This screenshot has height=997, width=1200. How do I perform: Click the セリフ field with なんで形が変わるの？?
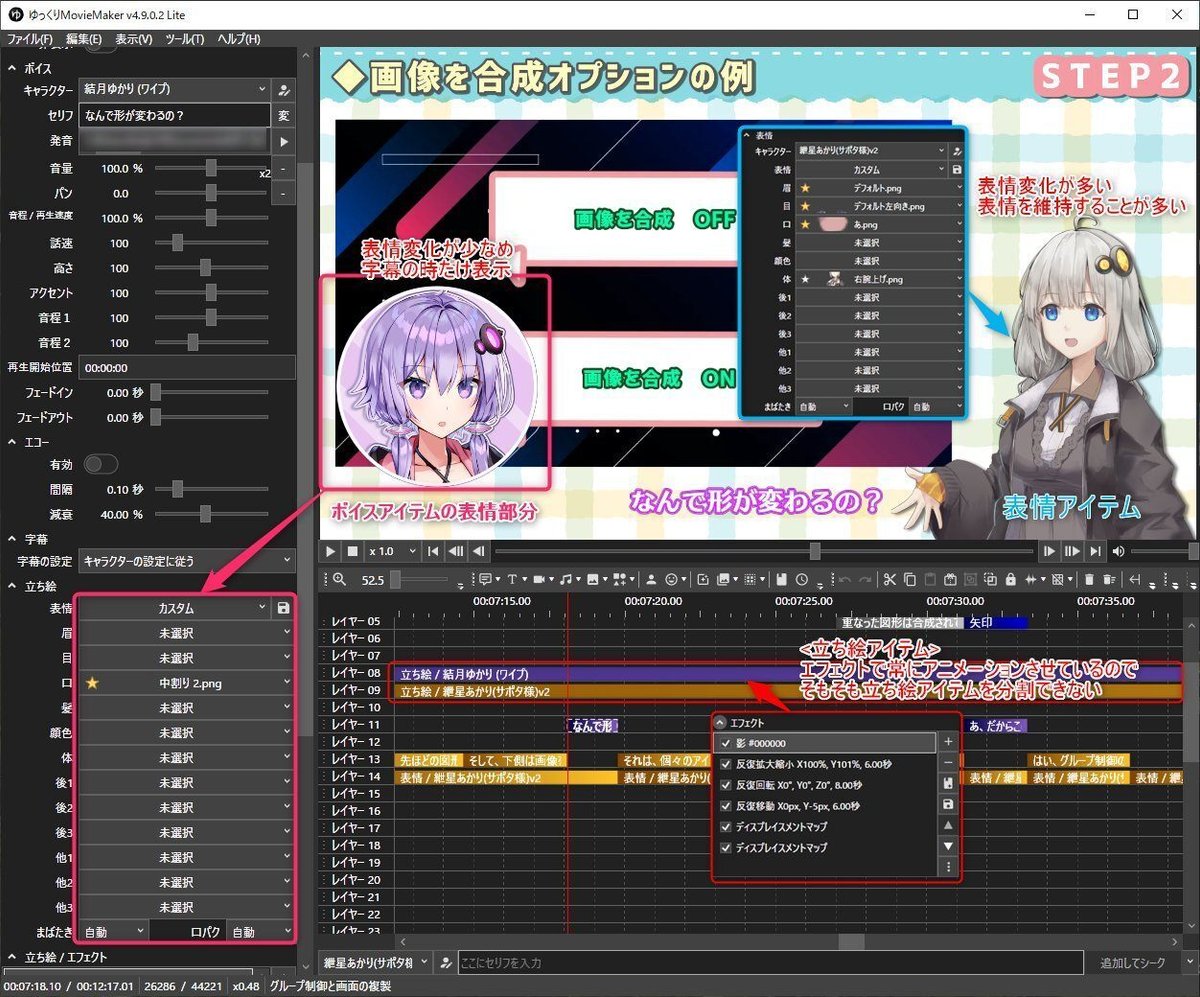(175, 115)
